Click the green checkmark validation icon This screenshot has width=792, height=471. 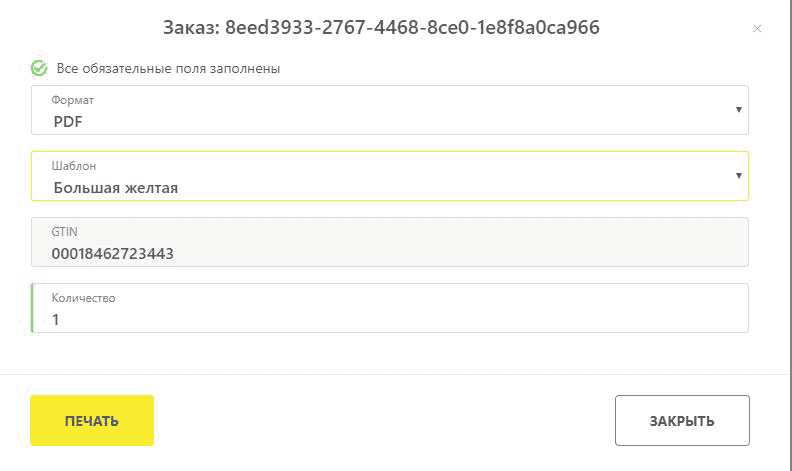(39, 68)
